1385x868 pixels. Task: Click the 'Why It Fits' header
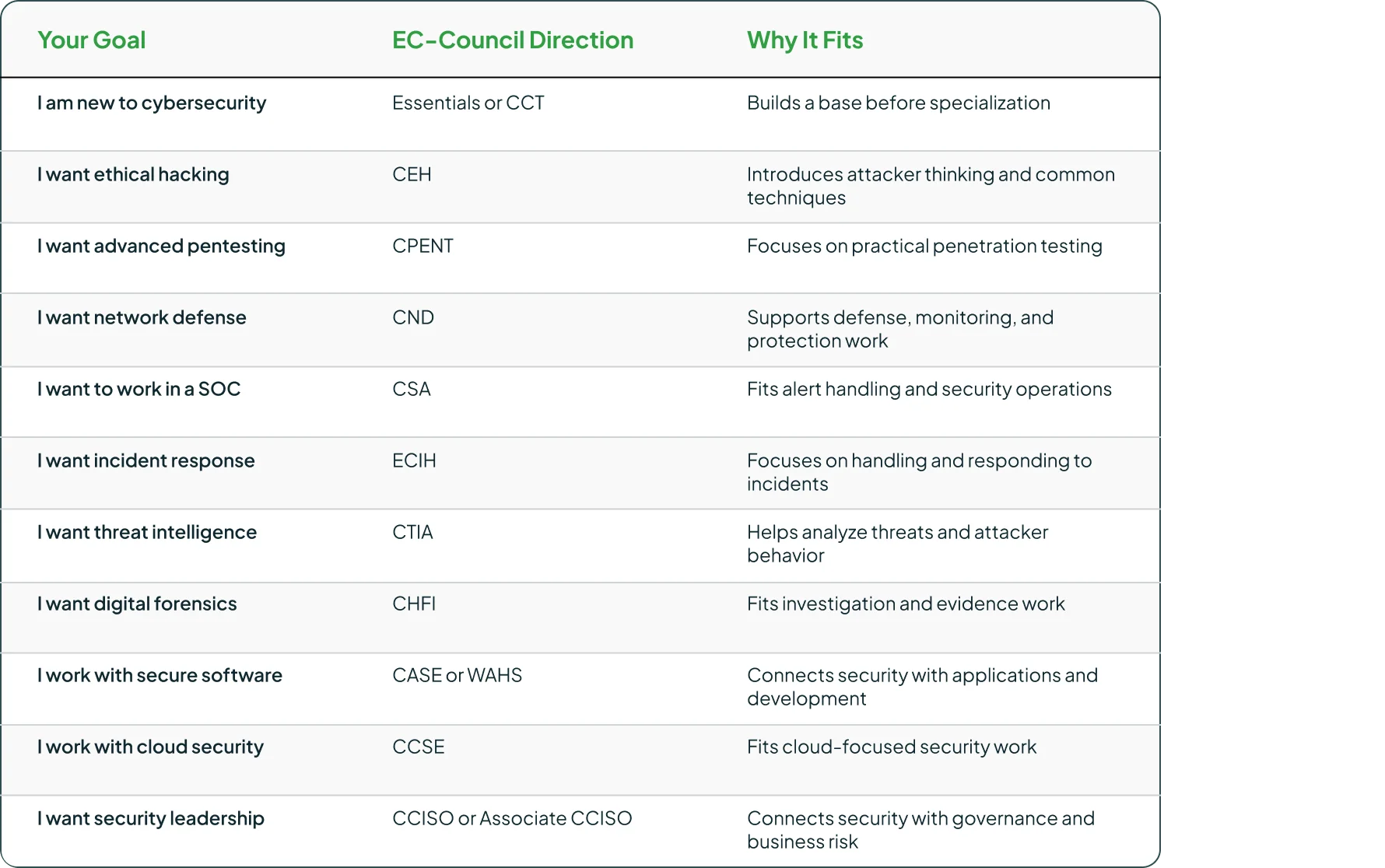click(805, 40)
